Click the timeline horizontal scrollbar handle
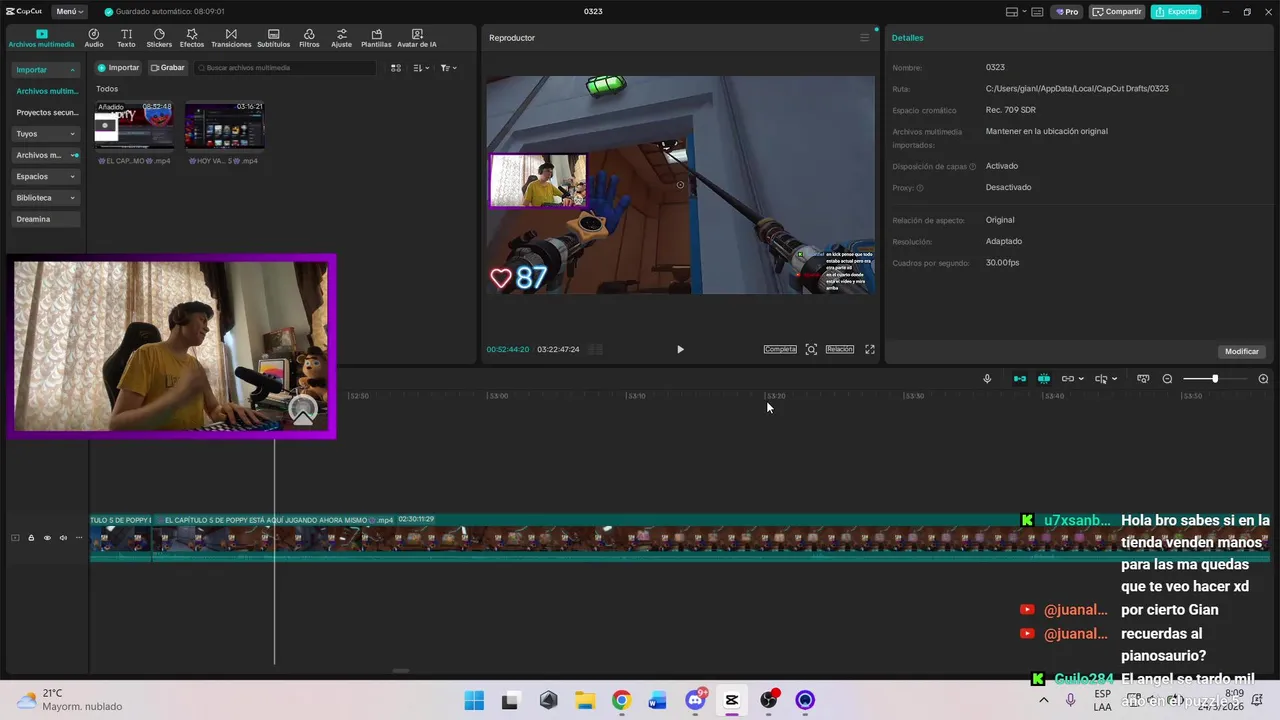 (x=401, y=671)
